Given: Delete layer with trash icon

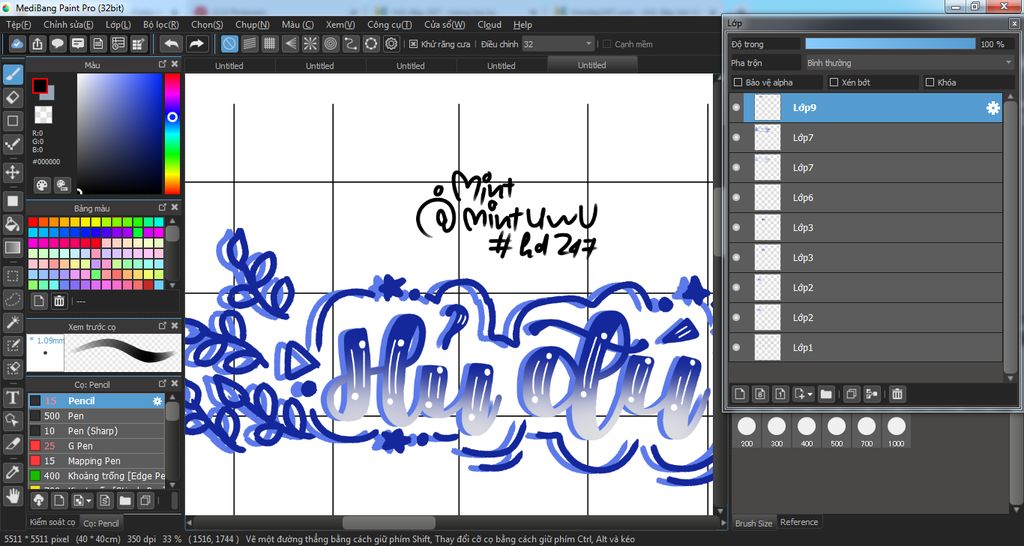Looking at the screenshot, I should tap(897, 394).
